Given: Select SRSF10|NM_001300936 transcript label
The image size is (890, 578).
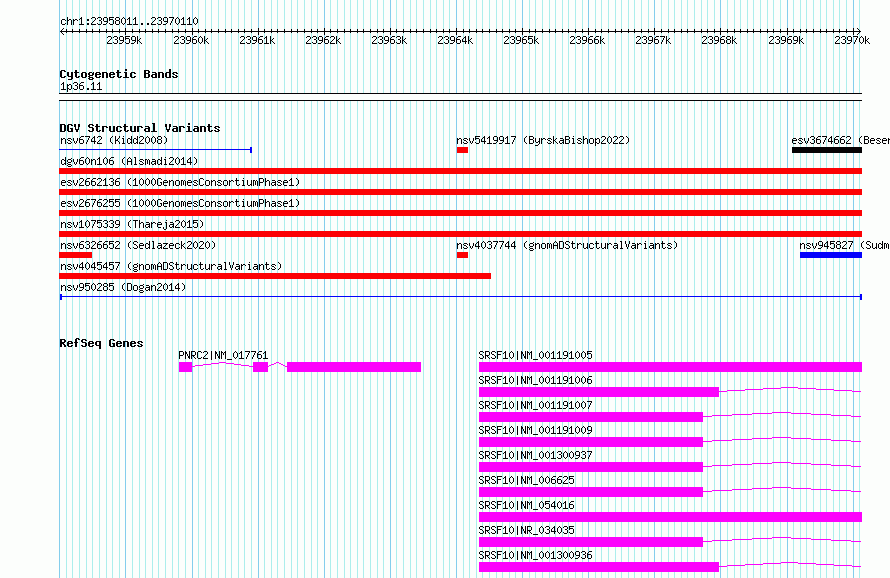Looking at the screenshot, I should 535,555.
